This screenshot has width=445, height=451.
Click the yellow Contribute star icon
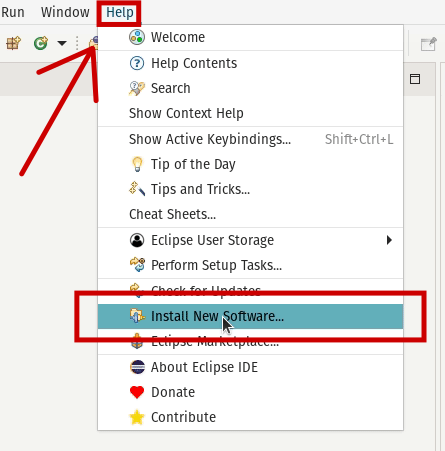137,417
